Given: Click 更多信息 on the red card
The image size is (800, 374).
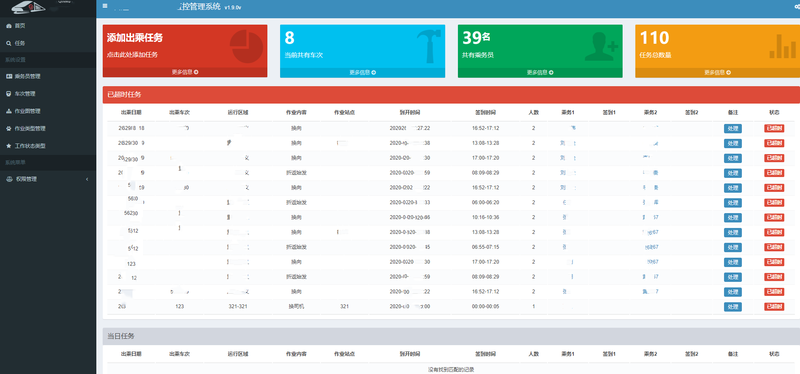Looking at the screenshot, I should click(185, 72).
